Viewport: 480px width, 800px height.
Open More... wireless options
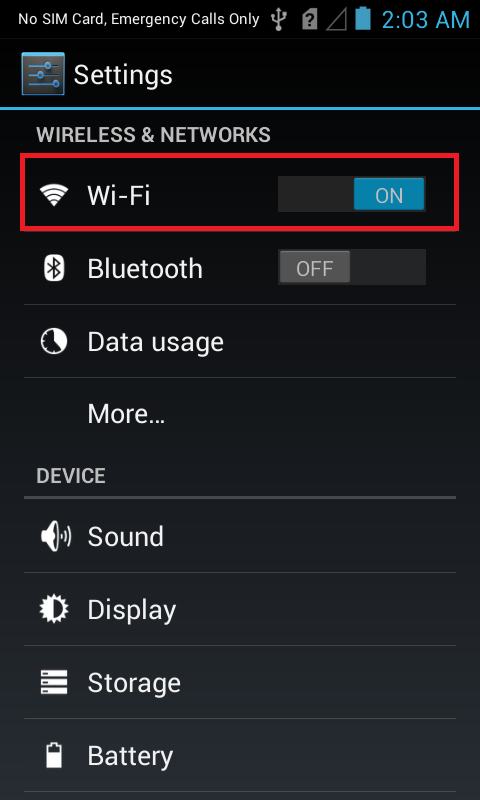pyautogui.click(x=240, y=414)
